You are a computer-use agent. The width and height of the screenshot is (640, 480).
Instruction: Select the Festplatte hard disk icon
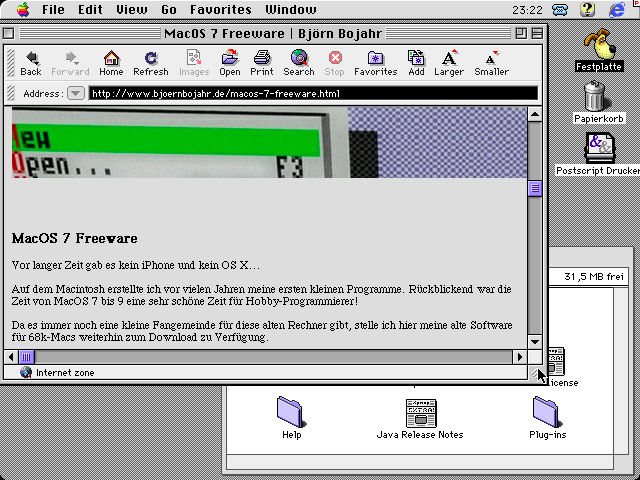pyautogui.click(x=599, y=50)
